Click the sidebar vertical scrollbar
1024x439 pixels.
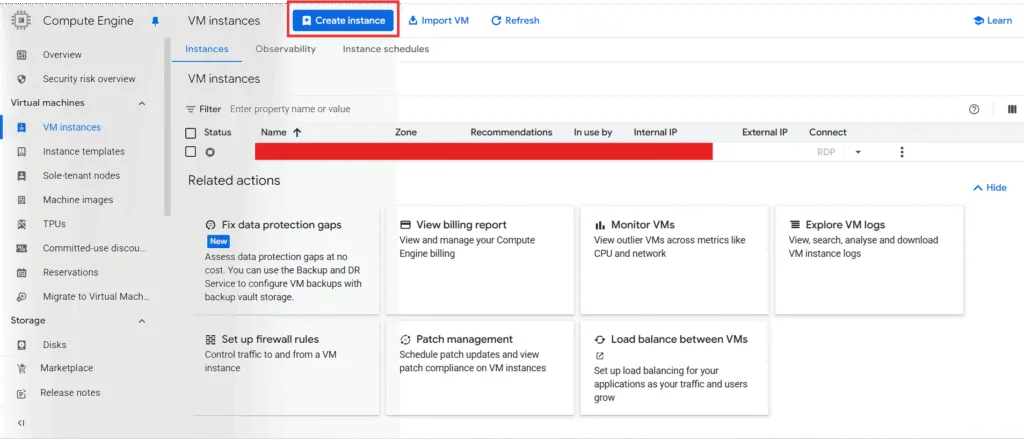point(167,127)
